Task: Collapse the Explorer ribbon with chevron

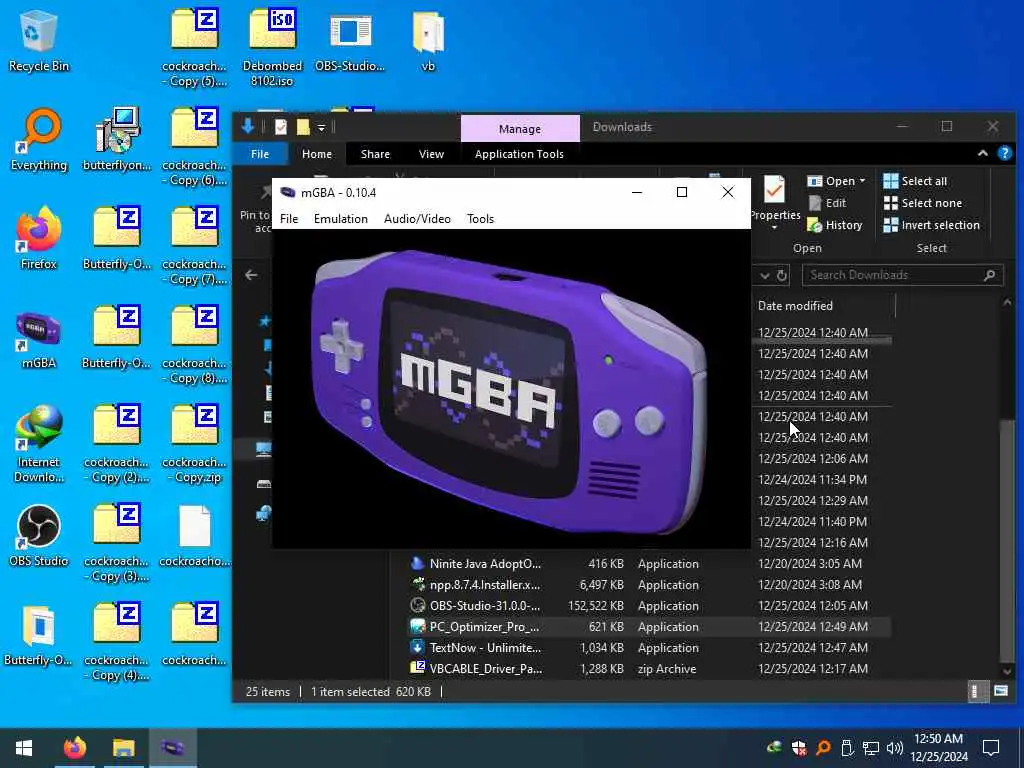Action: click(983, 153)
